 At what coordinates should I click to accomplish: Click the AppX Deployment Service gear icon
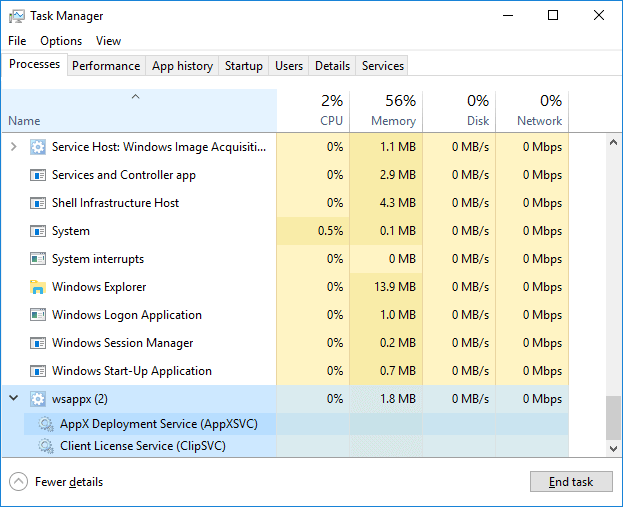click(46, 424)
